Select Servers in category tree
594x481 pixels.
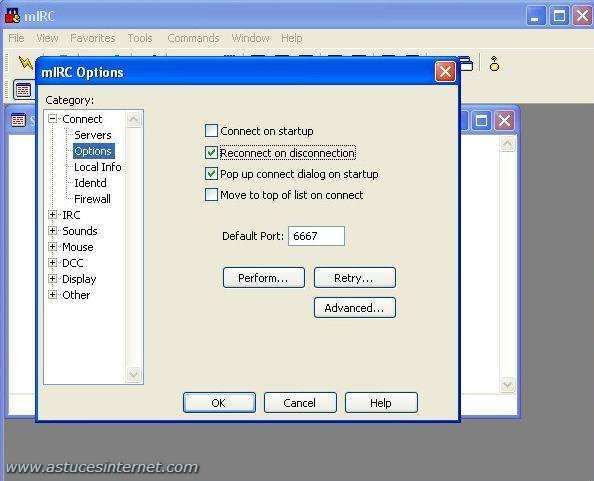click(x=93, y=135)
